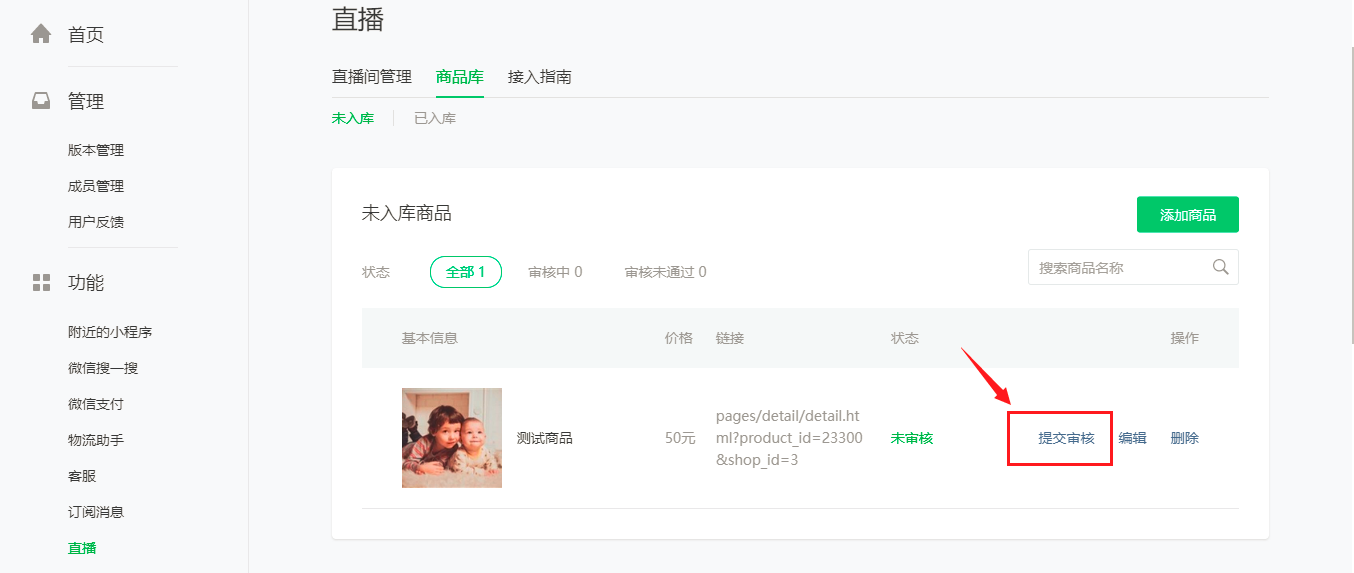
Task: Show 已入库 products
Action: [x=435, y=118]
